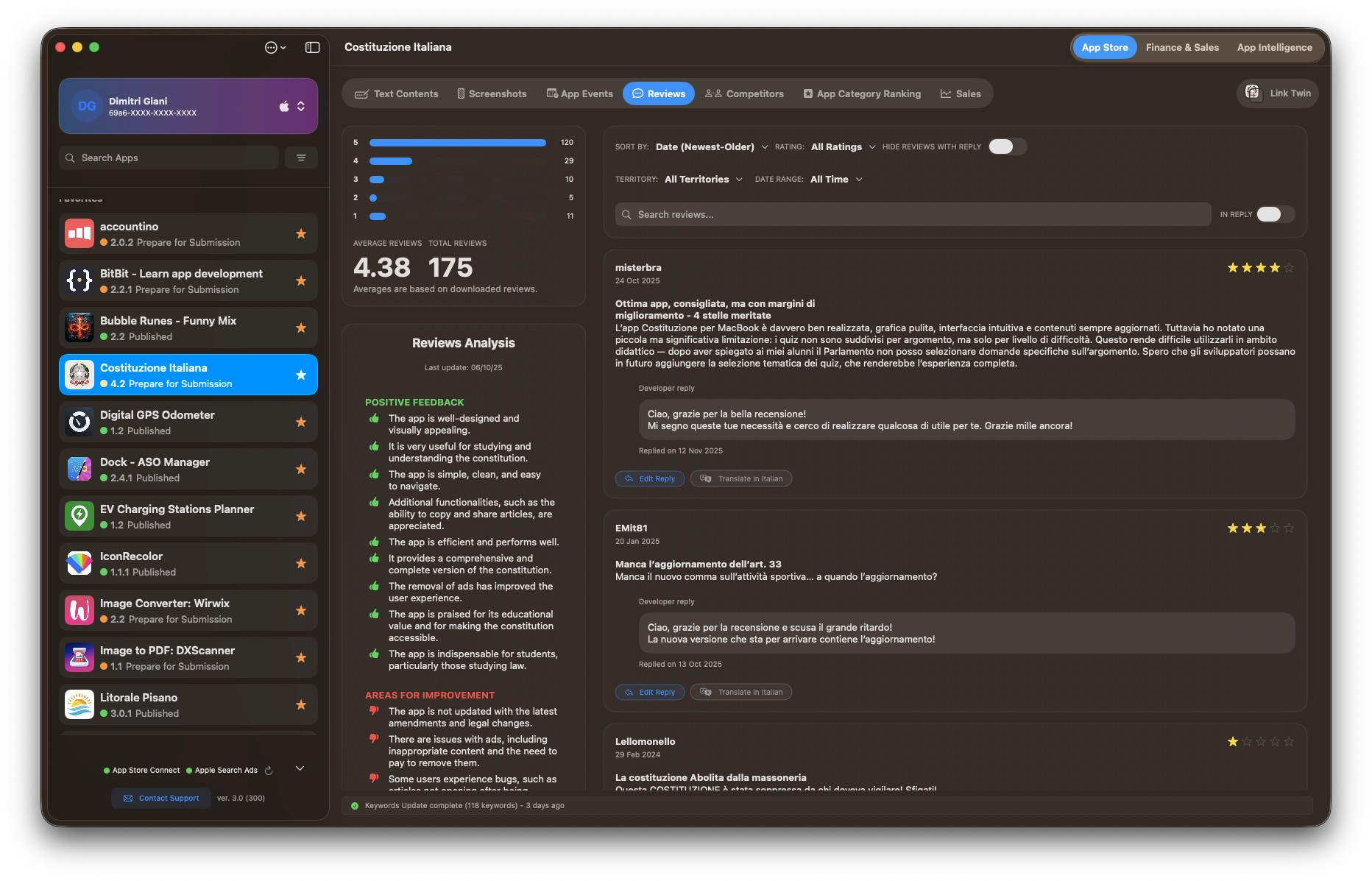Click the refresh icon near Apple Search Ads
The image size is (1372, 881).
[269, 771]
